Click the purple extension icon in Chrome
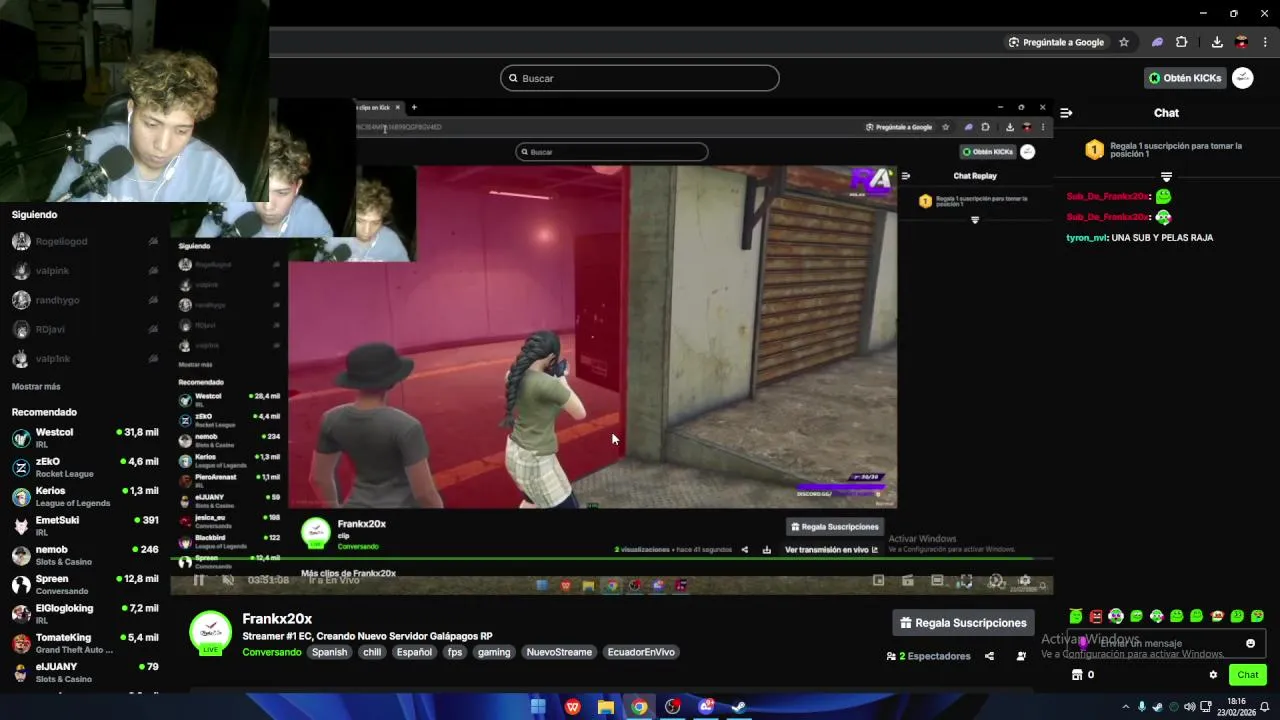The height and width of the screenshot is (720, 1280). (1157, 42)
